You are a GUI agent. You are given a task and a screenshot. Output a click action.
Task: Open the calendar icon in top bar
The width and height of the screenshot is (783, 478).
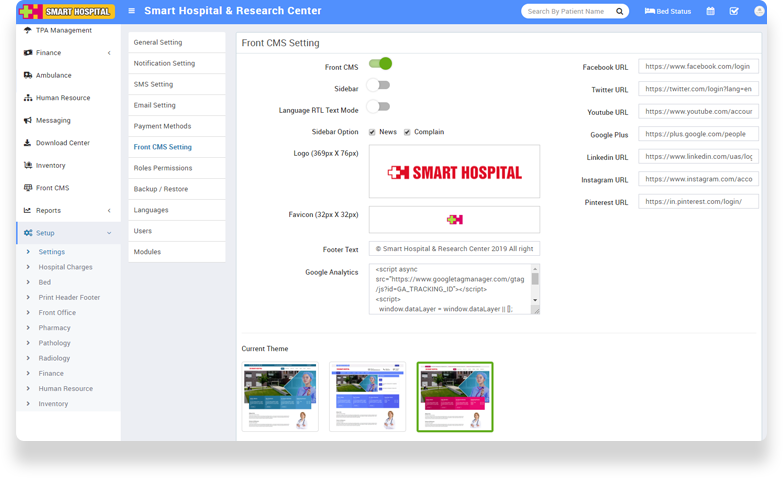(x=710, y=11)
